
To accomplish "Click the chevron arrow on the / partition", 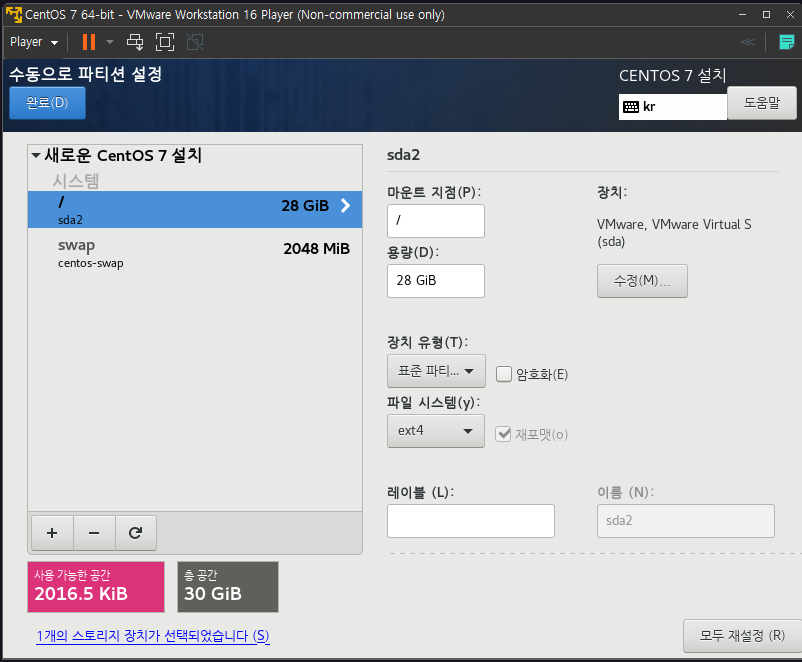I will (346, 206).
